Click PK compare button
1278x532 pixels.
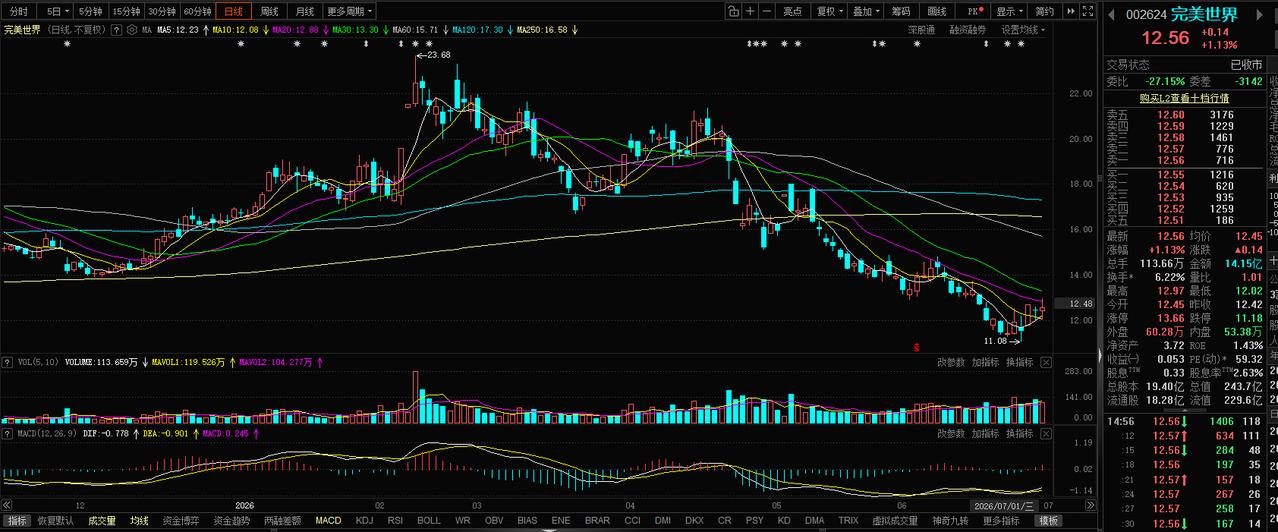973,11
